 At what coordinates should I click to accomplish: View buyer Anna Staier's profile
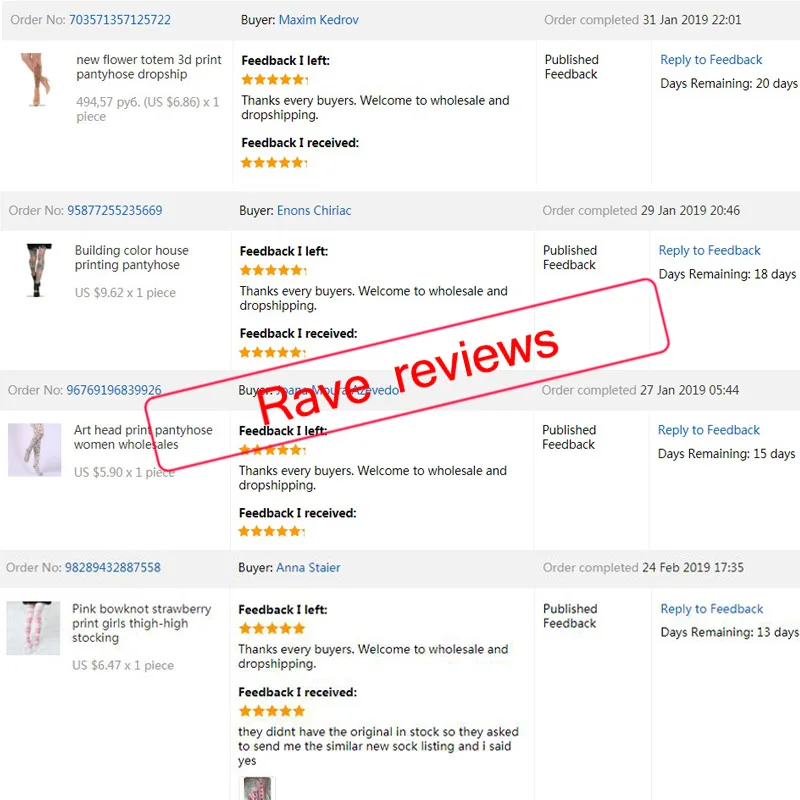click(x=308, y=567)
